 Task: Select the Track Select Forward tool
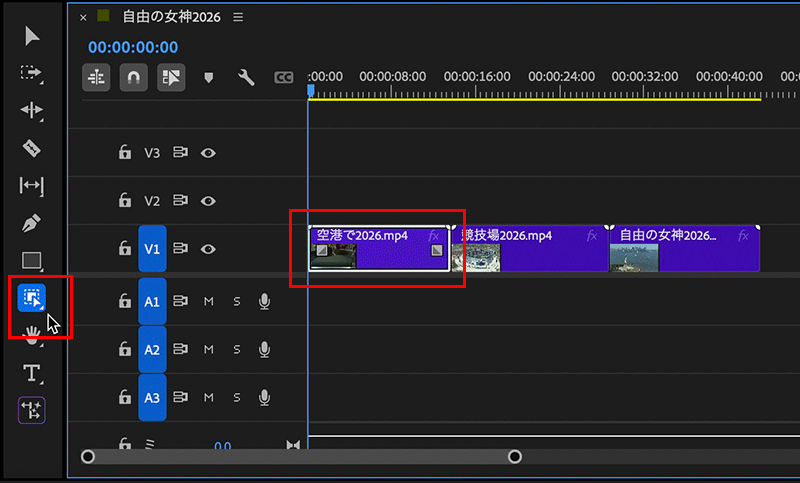[32, 73]
